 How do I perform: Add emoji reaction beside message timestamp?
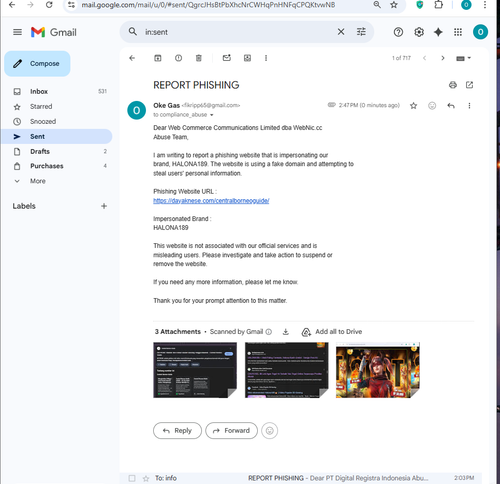click(x=432, y=106)
